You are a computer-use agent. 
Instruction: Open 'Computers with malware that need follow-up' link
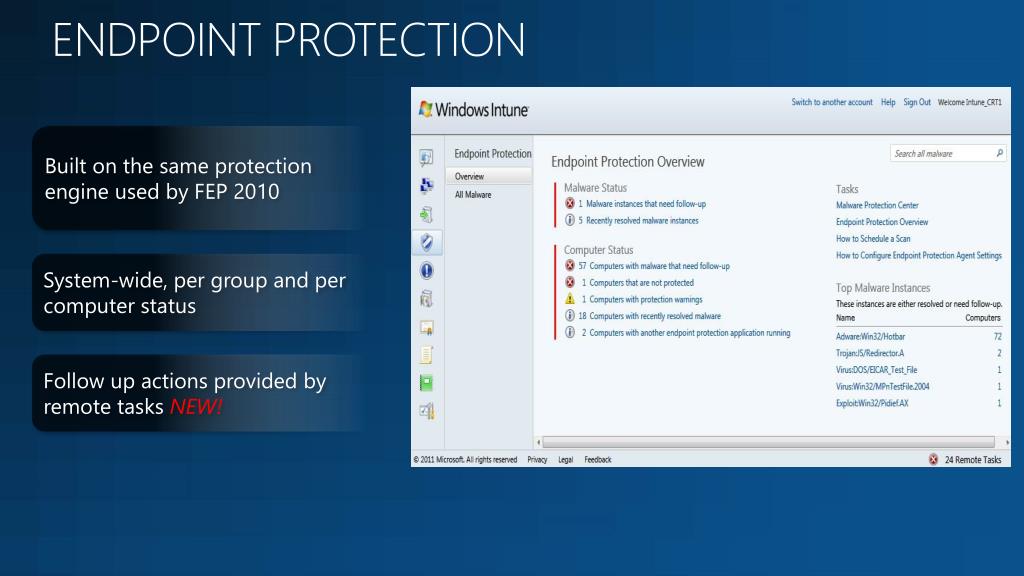[660, 266]
